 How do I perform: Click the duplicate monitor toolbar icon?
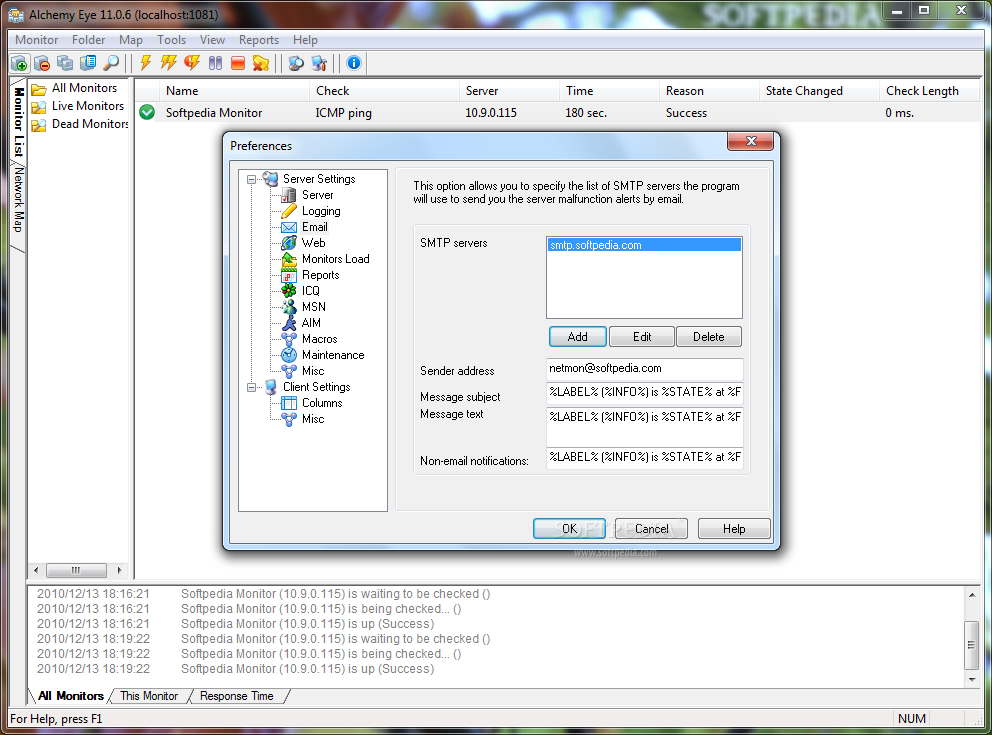[x=65, y=63]
